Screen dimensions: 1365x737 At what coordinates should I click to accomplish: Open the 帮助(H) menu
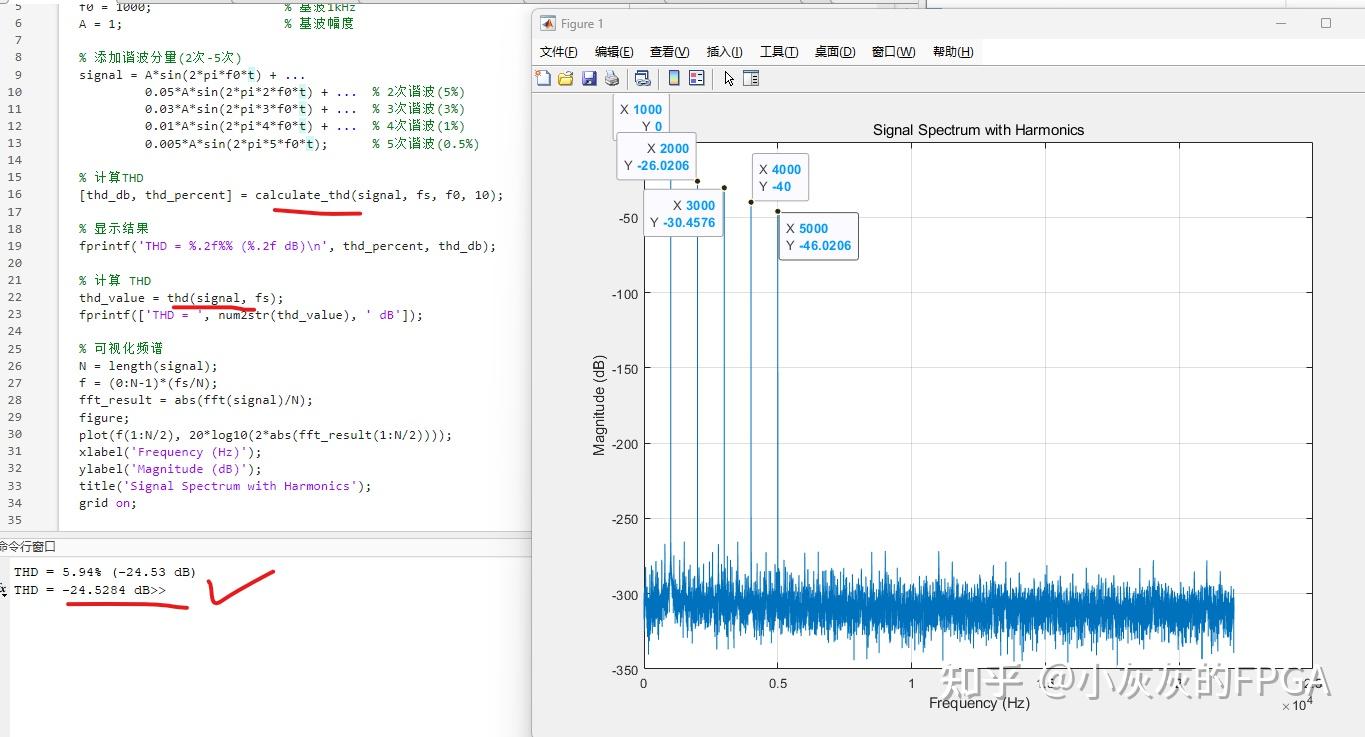[952, 52]
